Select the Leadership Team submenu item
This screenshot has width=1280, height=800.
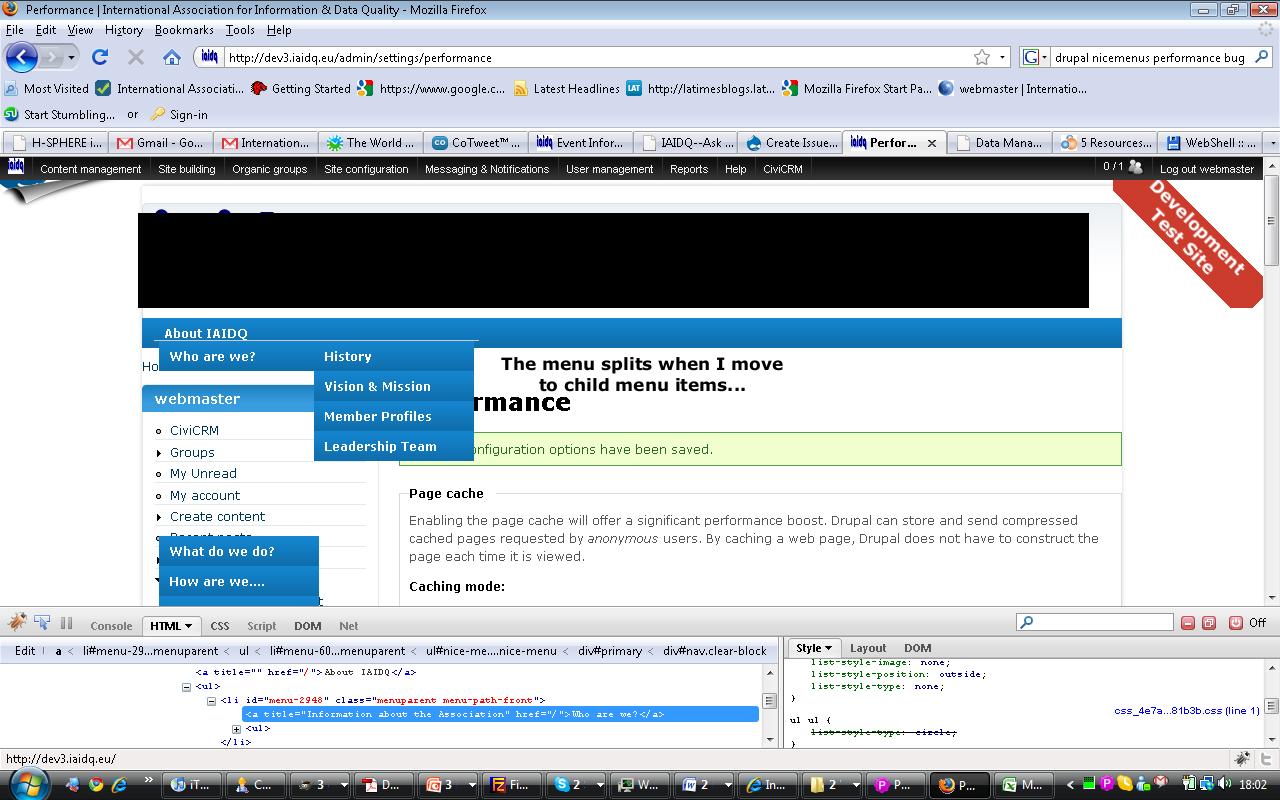394,446
